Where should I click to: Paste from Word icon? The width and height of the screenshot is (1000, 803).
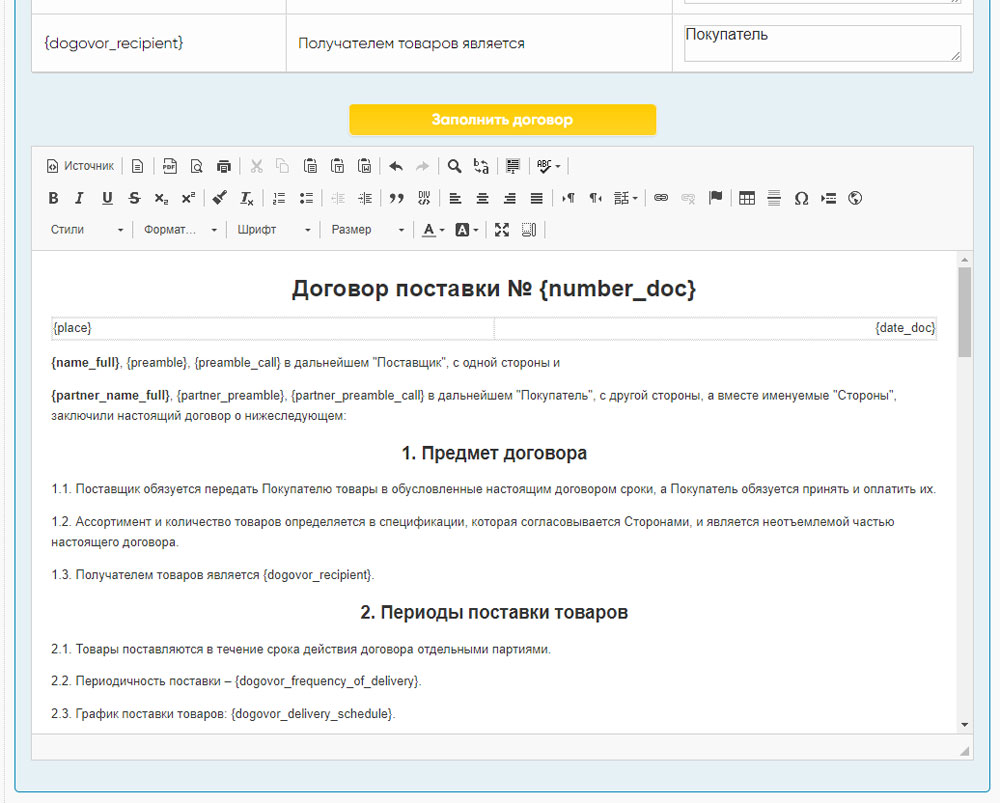point(365,166)
